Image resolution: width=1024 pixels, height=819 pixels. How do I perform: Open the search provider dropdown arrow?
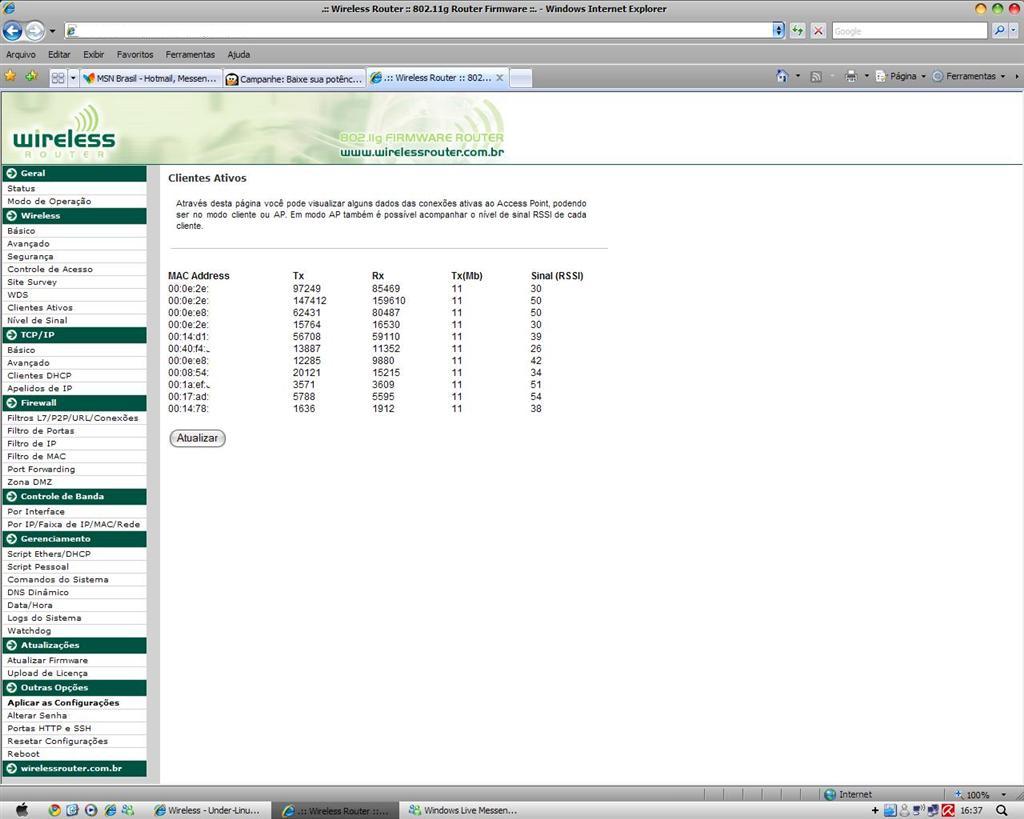tap(1014, 31)
